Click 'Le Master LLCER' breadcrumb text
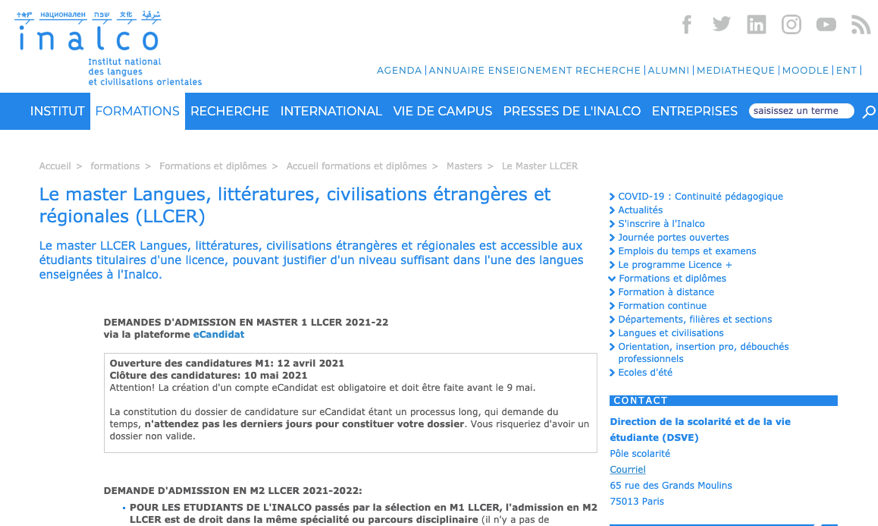This screenshot has width=878, height=526. pyautogui.click(x=540, y=166)
